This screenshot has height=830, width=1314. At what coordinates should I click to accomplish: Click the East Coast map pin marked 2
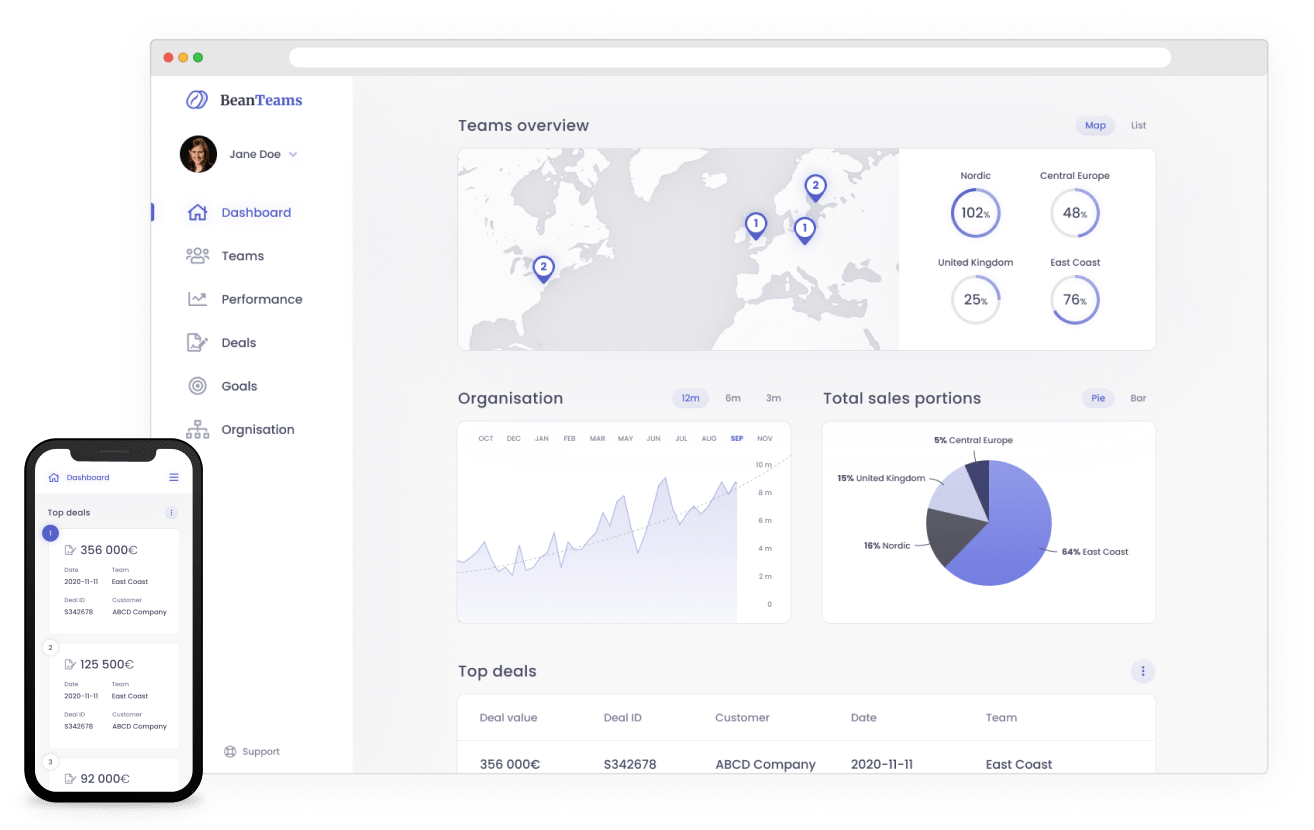coord(543,269)
